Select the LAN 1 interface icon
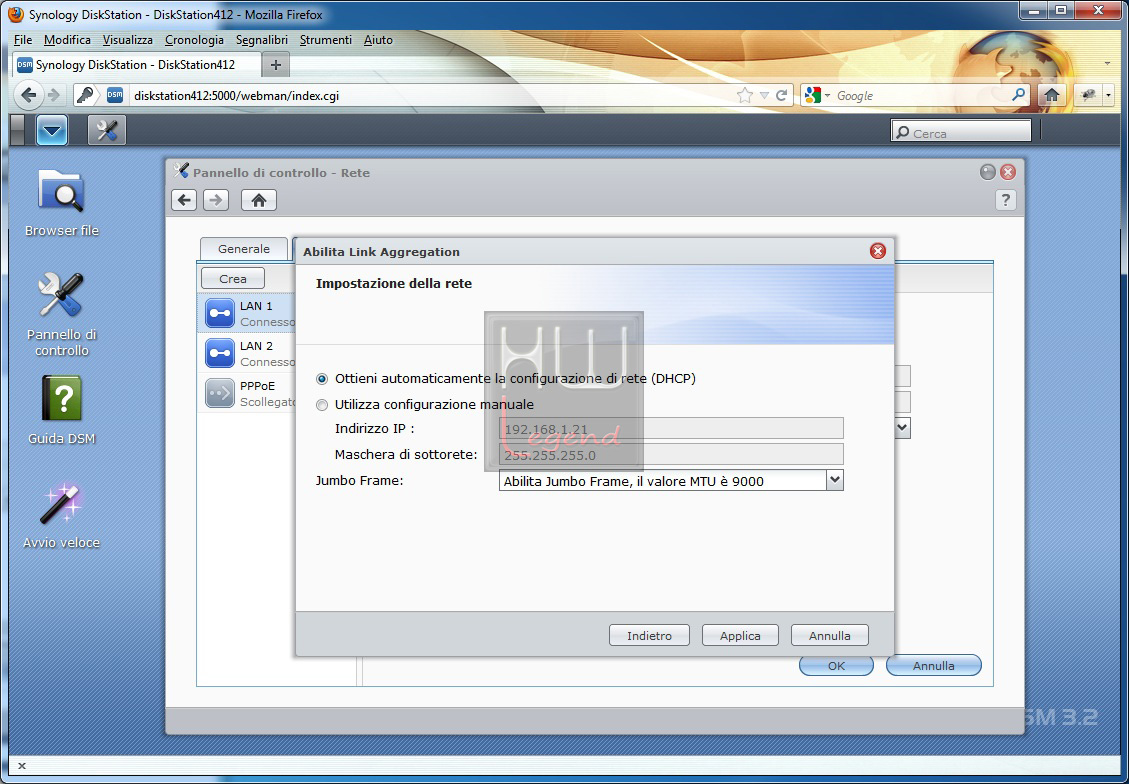The image size is (1129, 784). click(x=220, y=313)
